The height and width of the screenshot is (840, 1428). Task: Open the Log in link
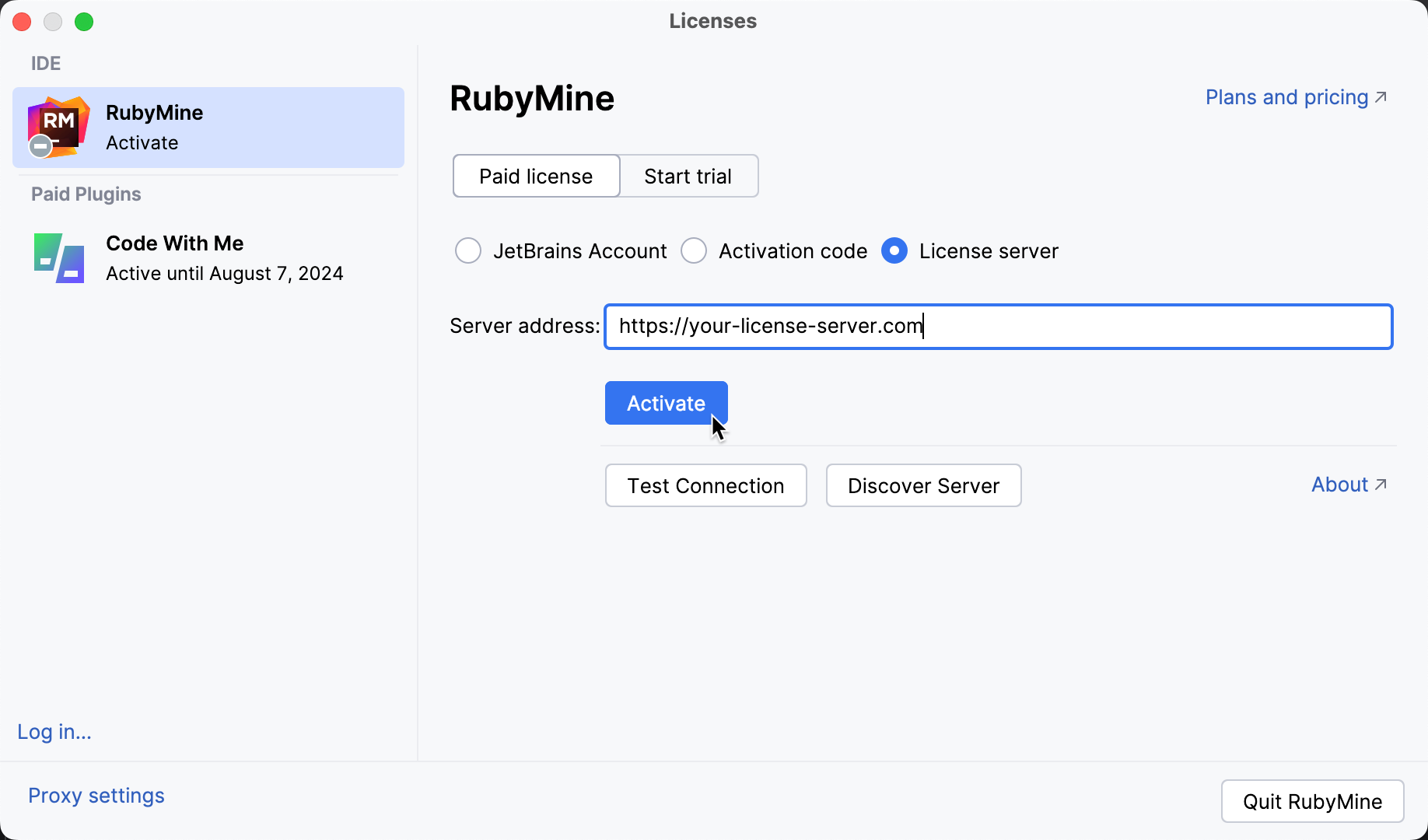click(x=54, y=731)
